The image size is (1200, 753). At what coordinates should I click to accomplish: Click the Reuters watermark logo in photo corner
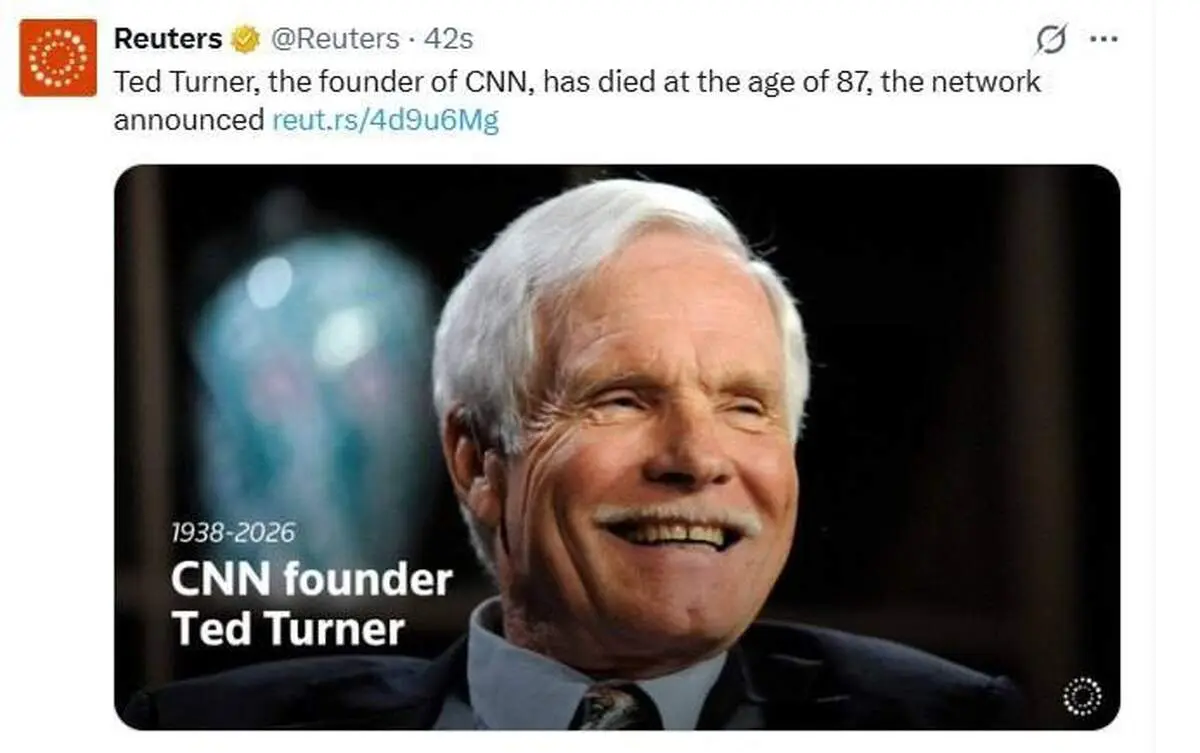pyautogui.click(x=1082, y=695)
